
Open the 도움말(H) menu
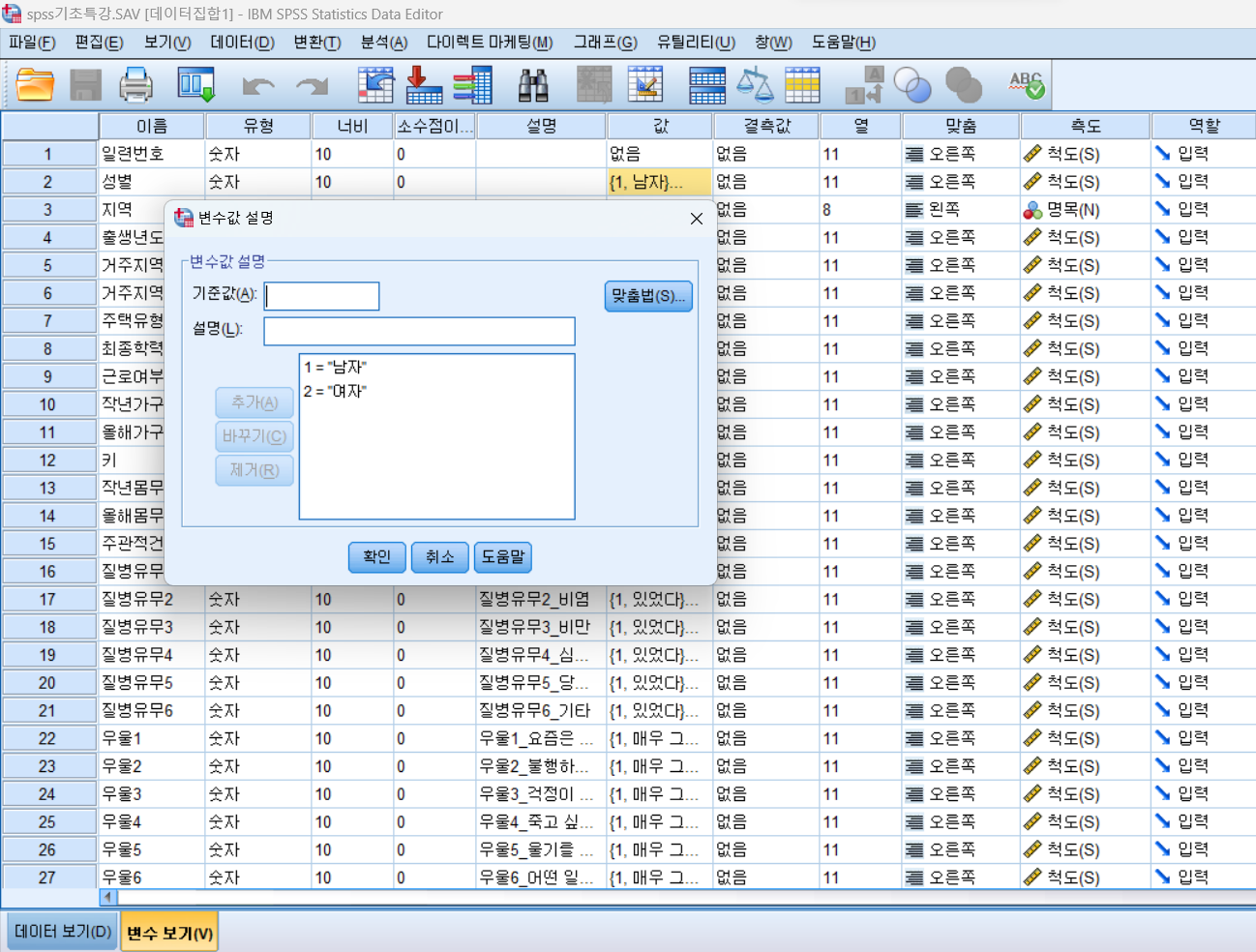tap(843, 43)
